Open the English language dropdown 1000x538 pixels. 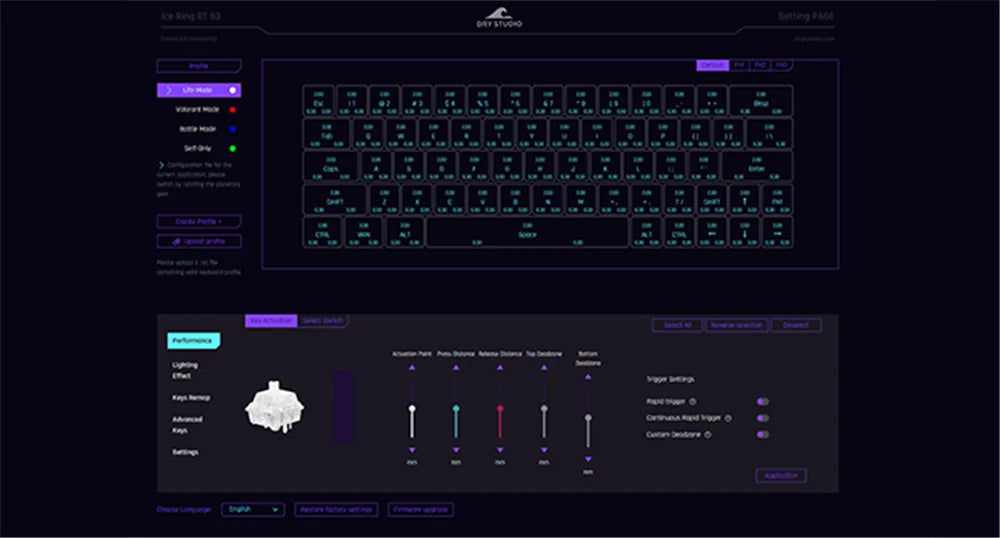[x=253, y=509]
